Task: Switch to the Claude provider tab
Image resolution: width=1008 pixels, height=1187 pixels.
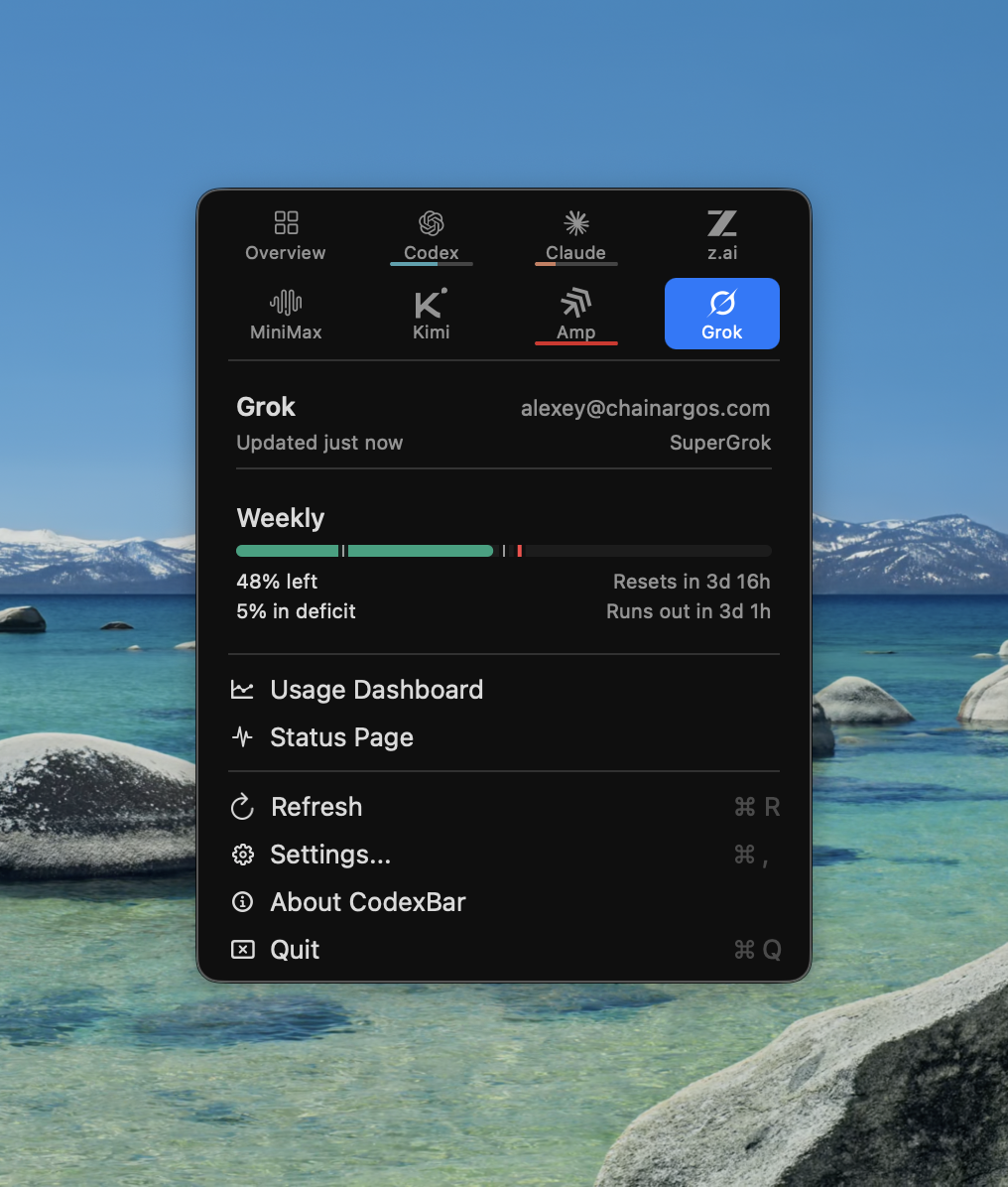Action: 575,236
